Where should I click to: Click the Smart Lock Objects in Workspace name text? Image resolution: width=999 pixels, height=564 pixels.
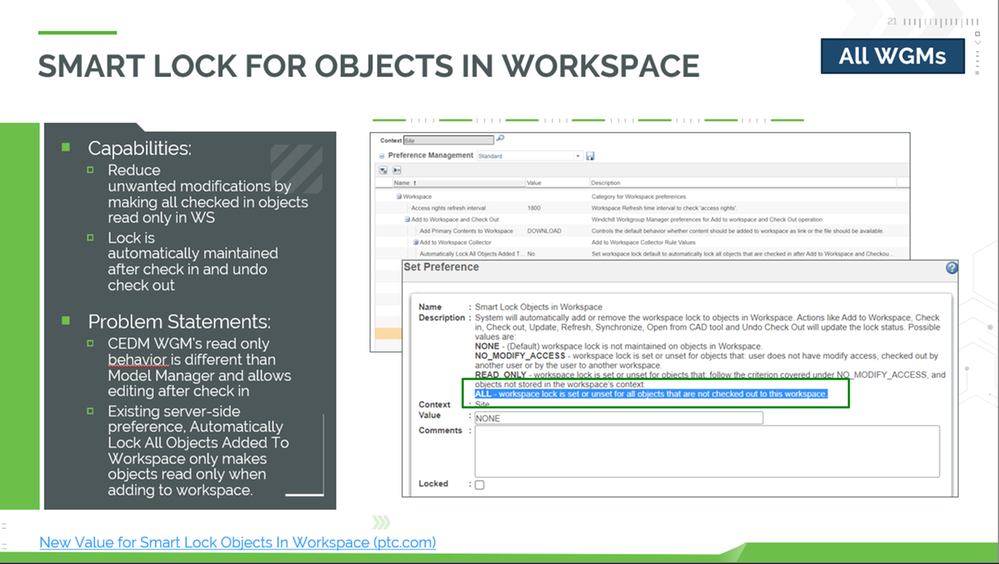click(538, 307)
